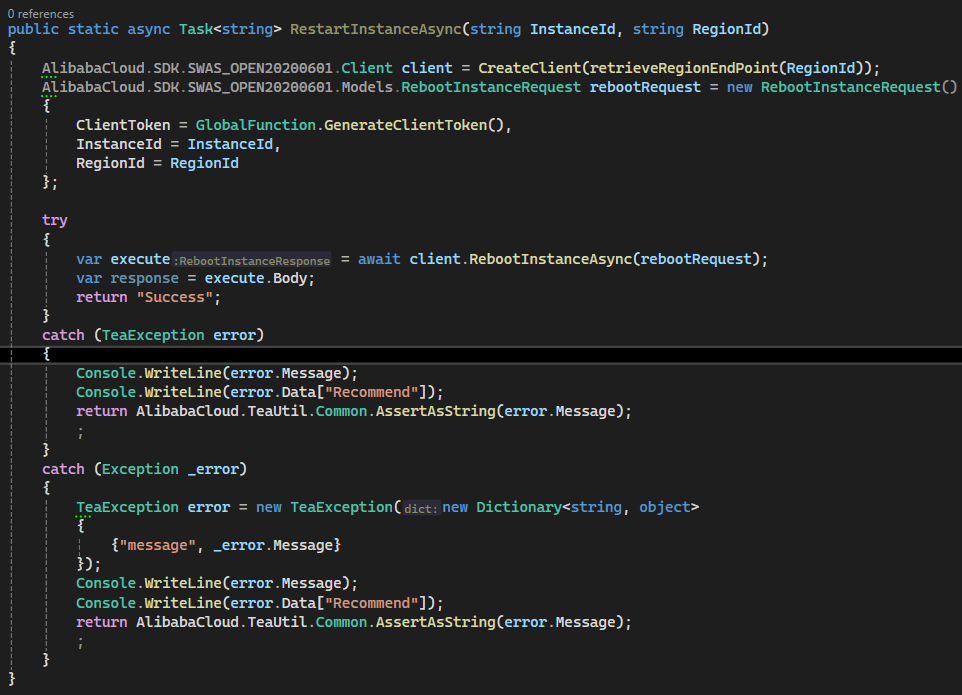This screenshot has width=962, height=695.
Task: Click AssertAsString in the first catch return
Action: click(436, 412)
